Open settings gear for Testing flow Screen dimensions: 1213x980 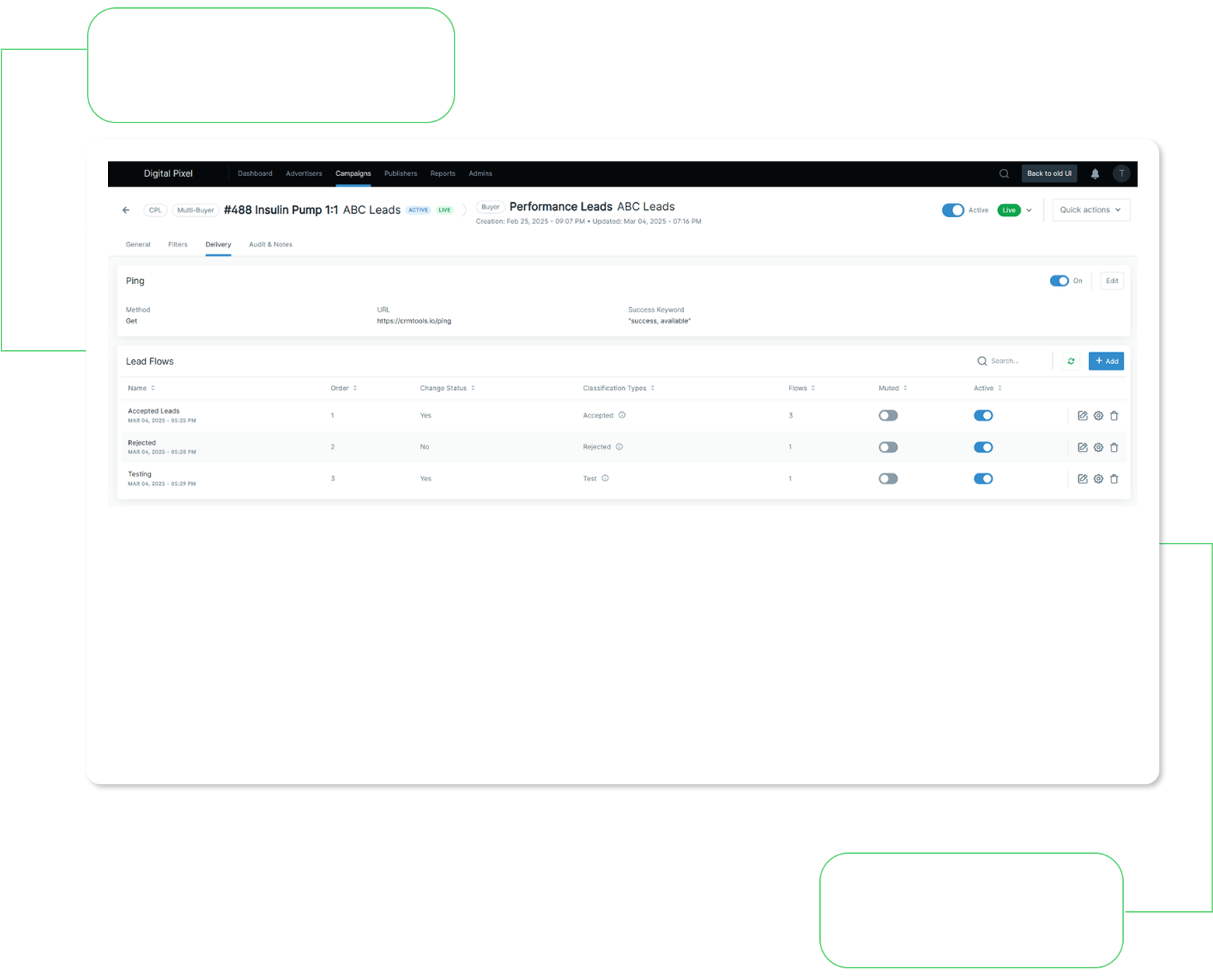click(x=1098, y=479)
